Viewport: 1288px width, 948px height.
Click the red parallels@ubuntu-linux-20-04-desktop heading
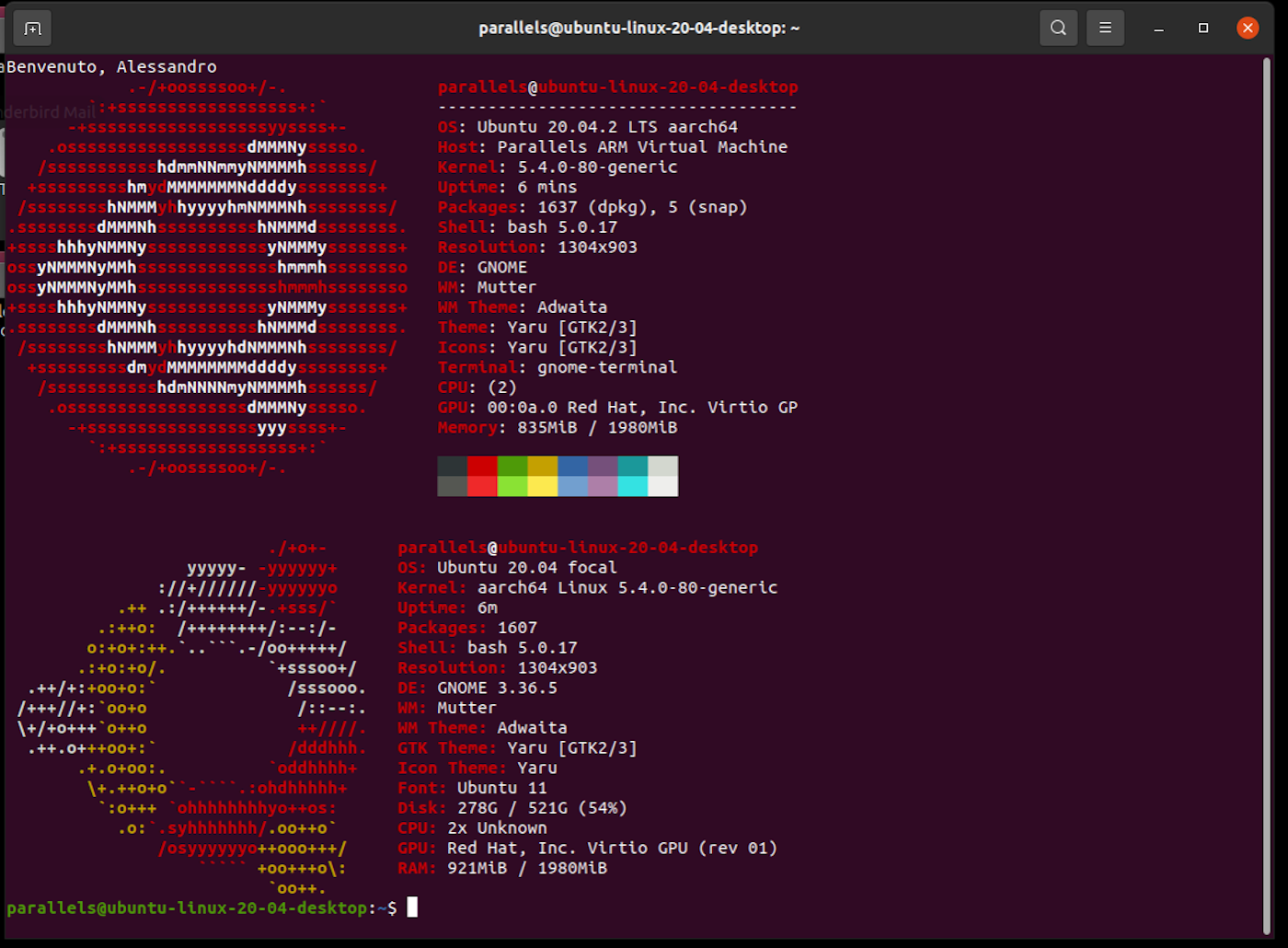(619, 87)
